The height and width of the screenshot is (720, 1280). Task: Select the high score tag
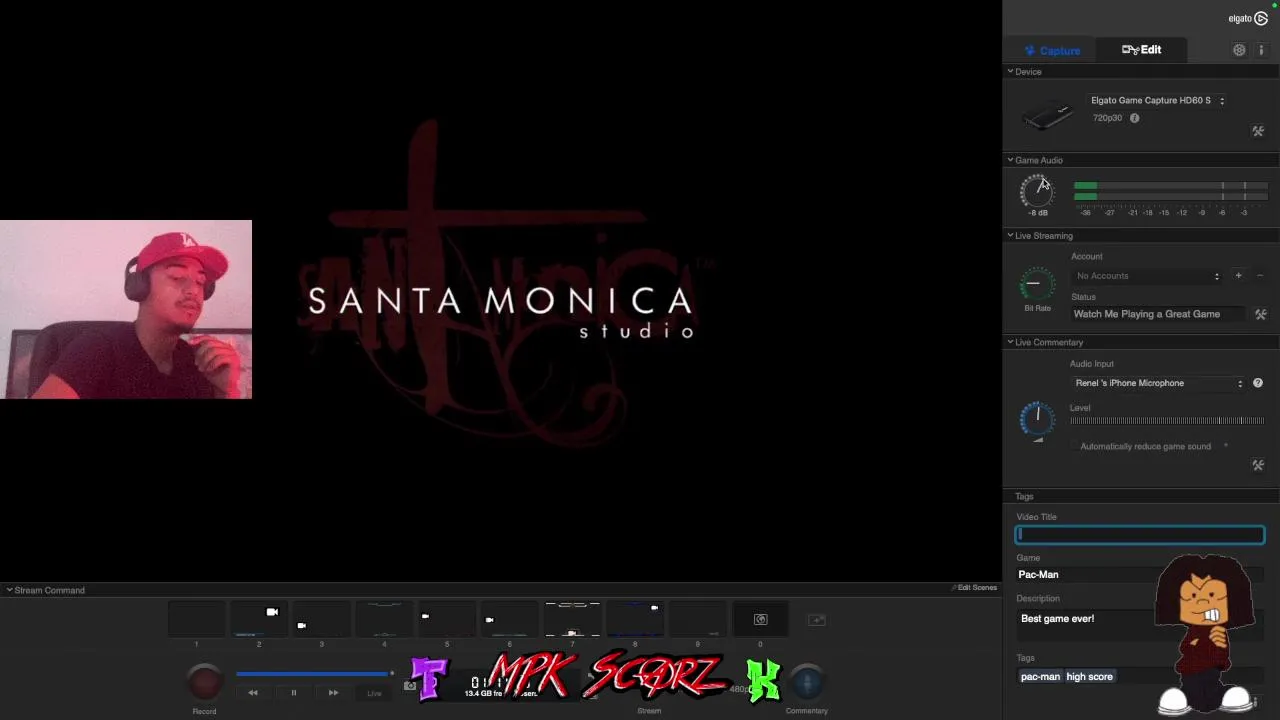pyautogui.click(x=1089, y=677)
